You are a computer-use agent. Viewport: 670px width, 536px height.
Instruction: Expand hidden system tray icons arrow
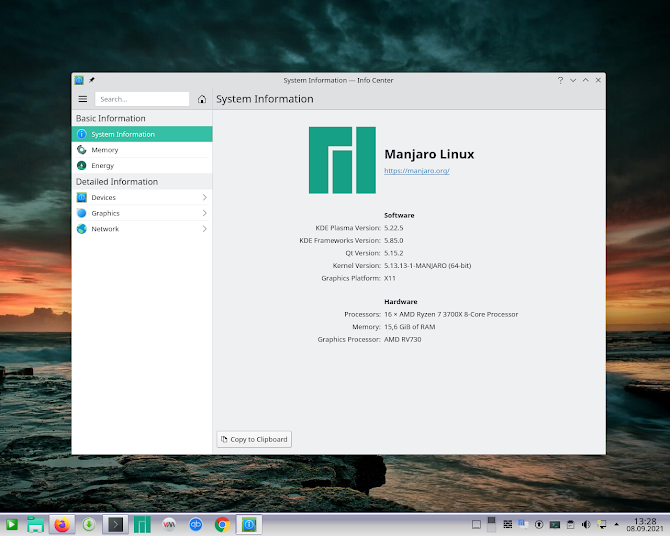(616, 524)
